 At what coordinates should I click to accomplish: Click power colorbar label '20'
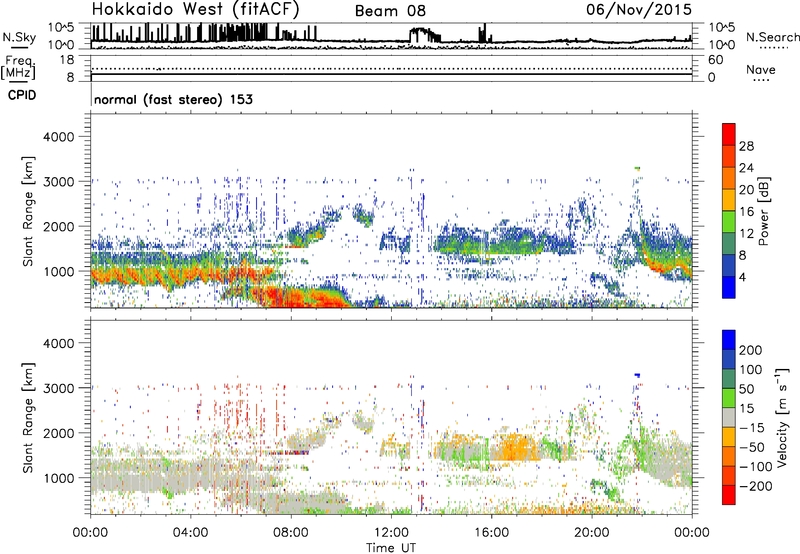click(x=746, y=190)
